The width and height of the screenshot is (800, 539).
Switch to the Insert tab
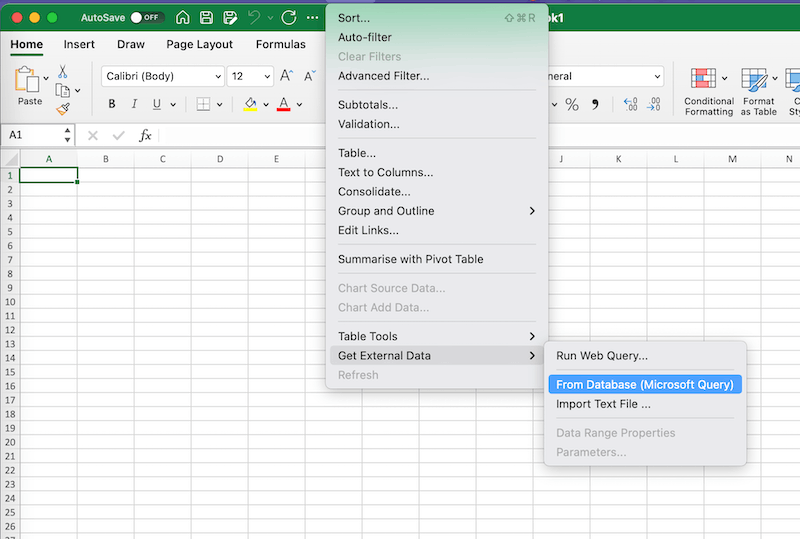pyautogui.click(x=79, y=44)
